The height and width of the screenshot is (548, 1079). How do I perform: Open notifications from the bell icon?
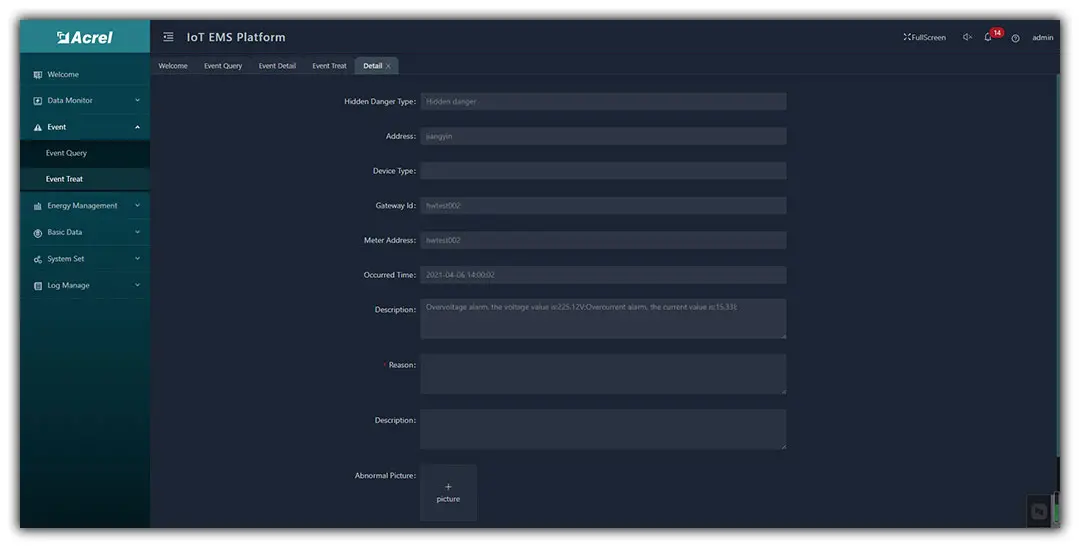pyautogui.click(x=988, y=38)
